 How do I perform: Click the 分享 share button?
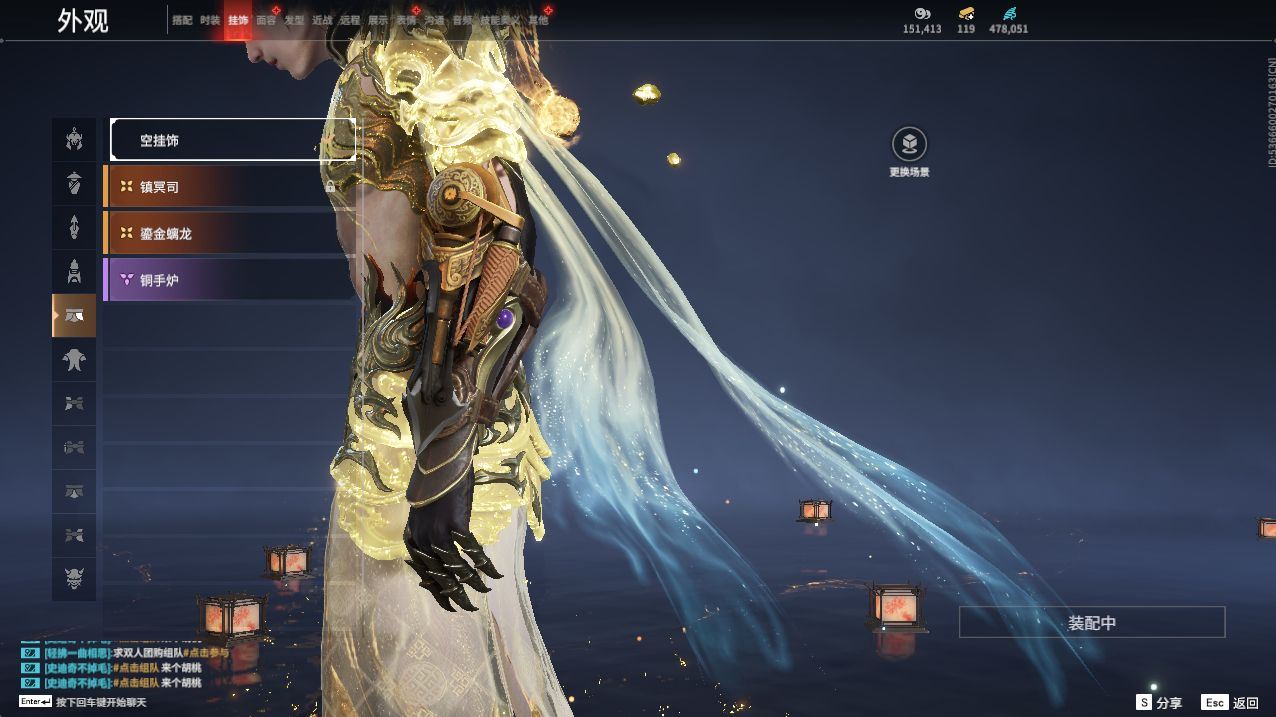1159,703
